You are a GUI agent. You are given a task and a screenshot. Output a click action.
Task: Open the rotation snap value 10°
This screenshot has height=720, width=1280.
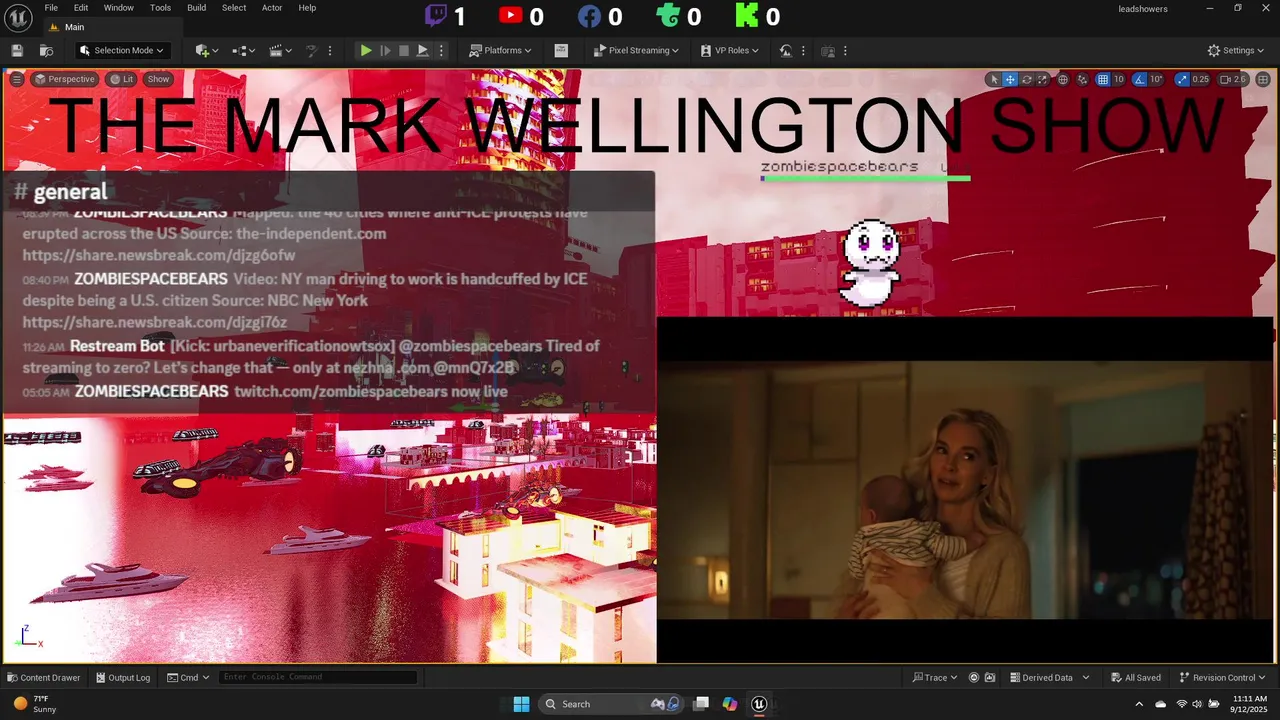pyautogui.click(x=1156, y=79)
